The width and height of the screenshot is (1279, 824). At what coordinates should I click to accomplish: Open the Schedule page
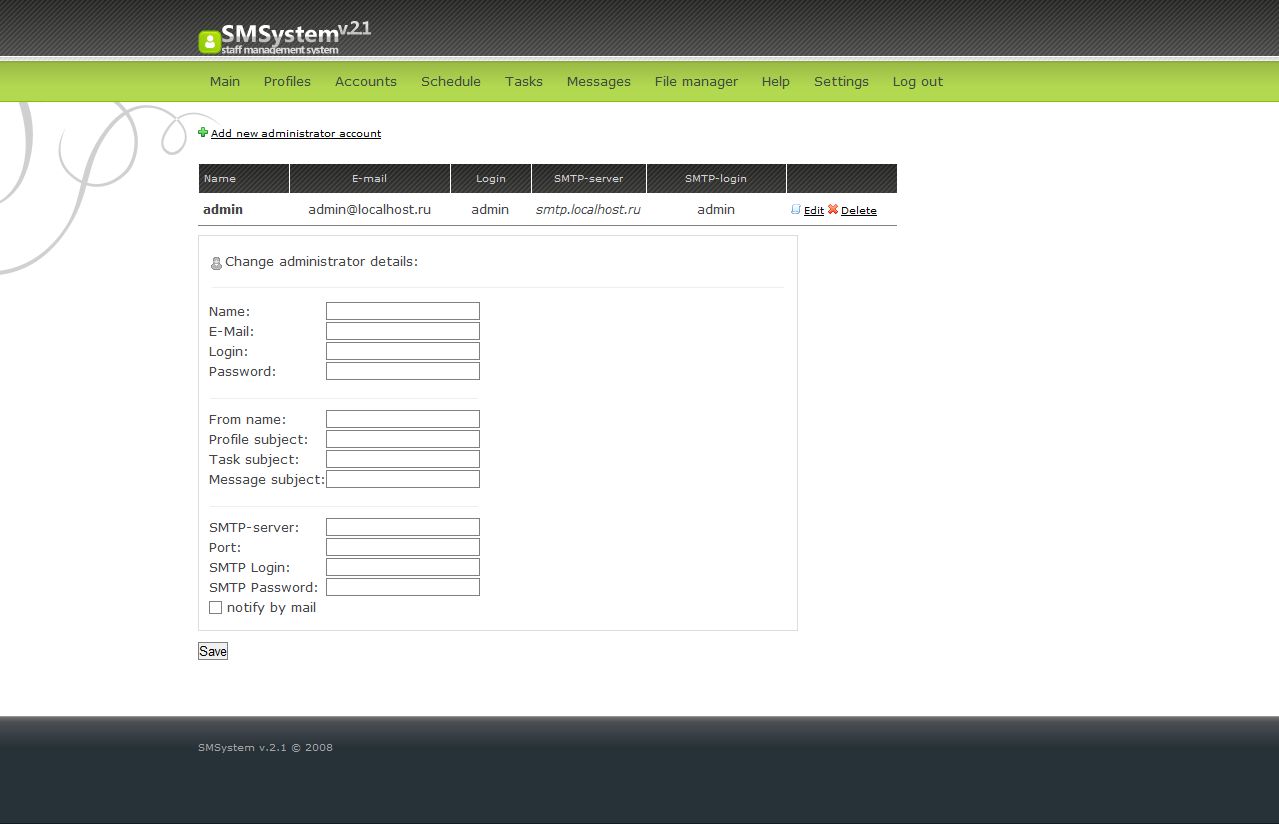pos(451,82)
